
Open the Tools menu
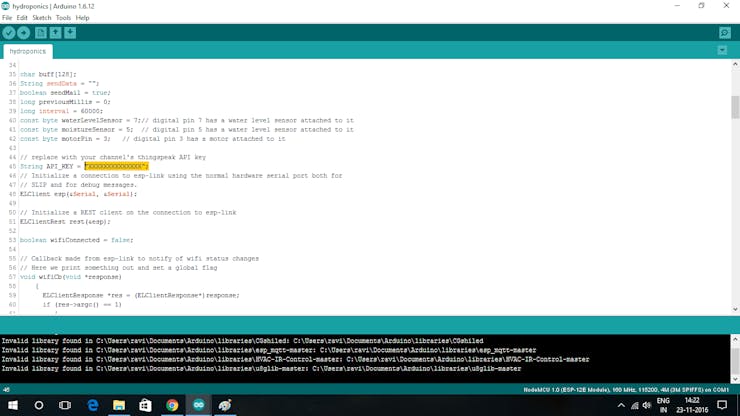pos(63,18)
